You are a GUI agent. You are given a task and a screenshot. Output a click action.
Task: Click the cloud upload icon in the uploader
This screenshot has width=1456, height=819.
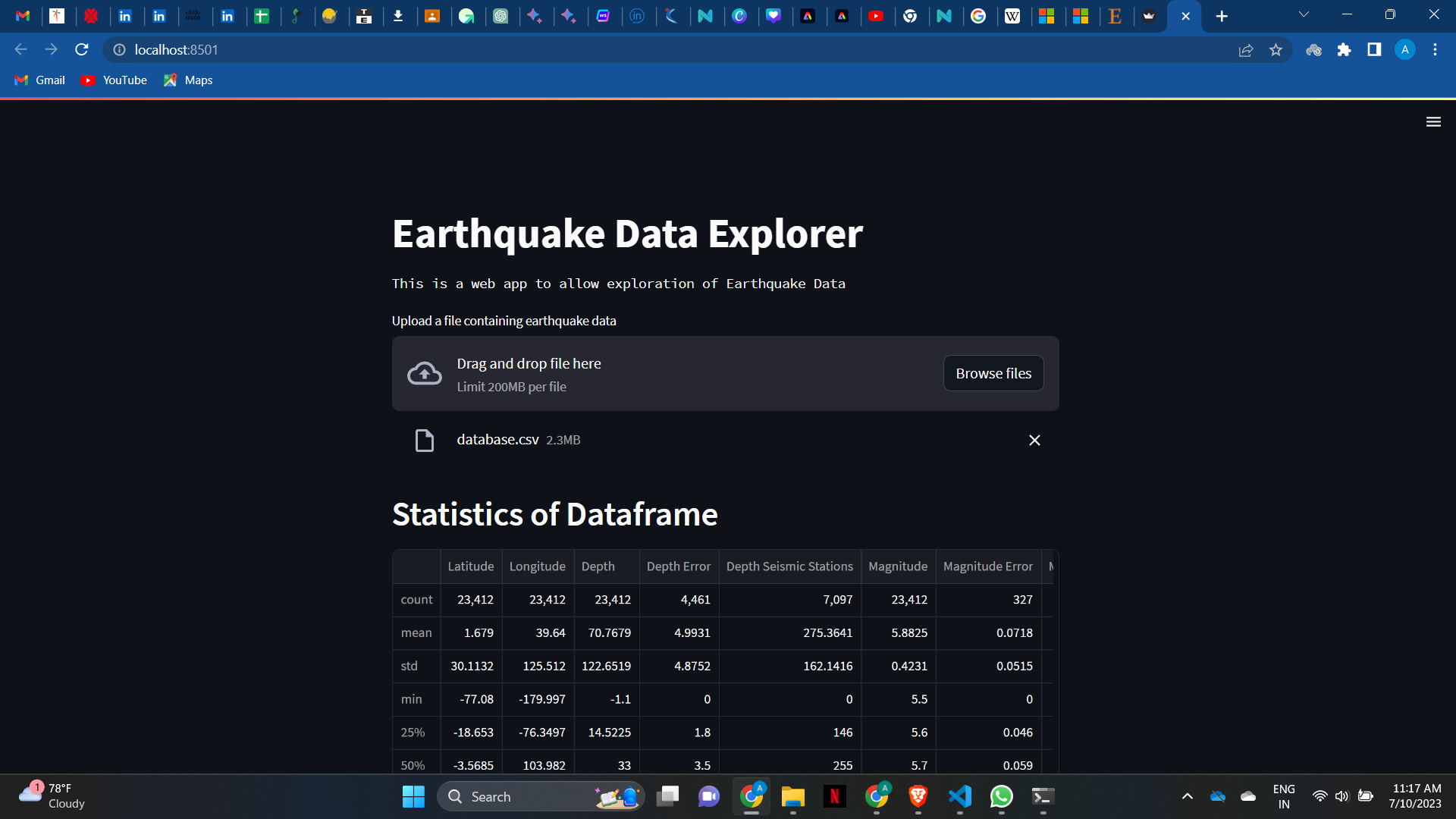[425, 373]
